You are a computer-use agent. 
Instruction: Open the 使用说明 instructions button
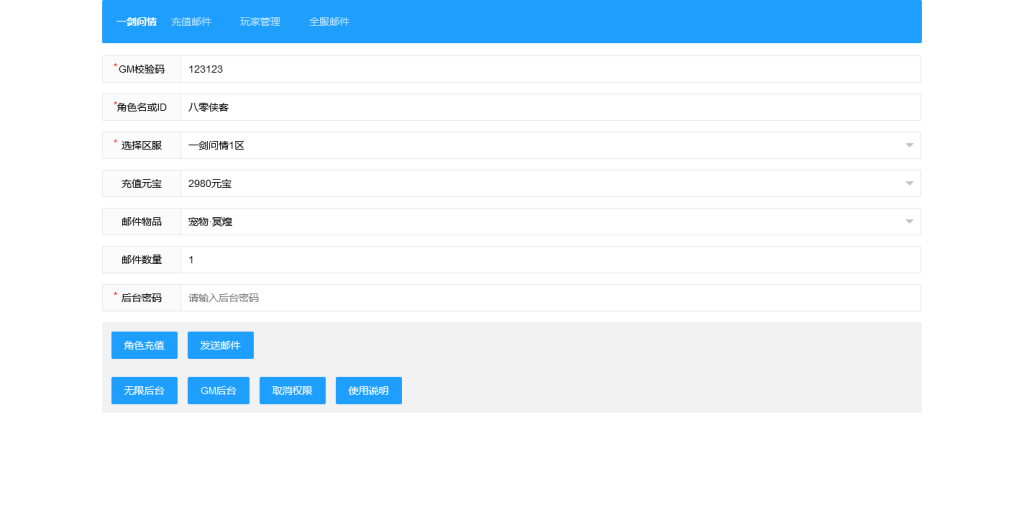(368, 391)
